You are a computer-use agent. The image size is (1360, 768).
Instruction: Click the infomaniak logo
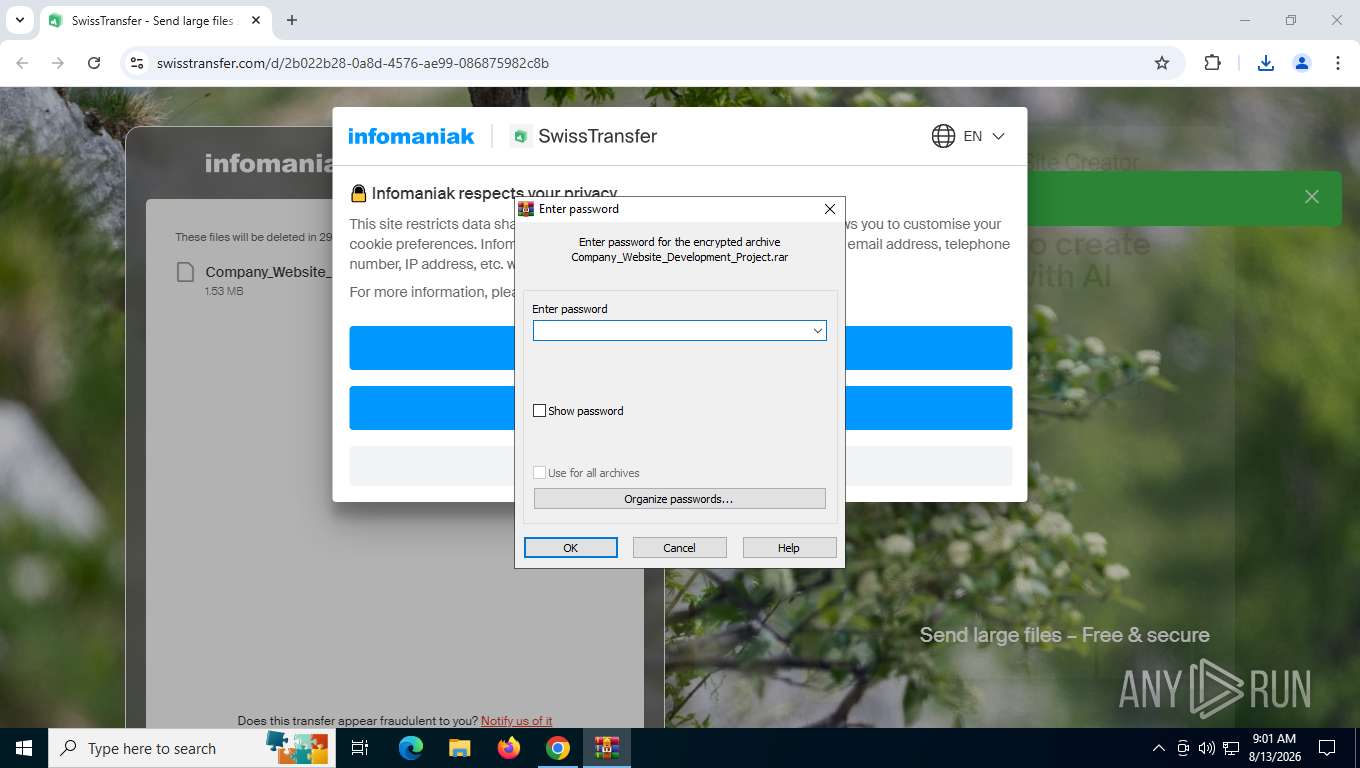[411, 136]
